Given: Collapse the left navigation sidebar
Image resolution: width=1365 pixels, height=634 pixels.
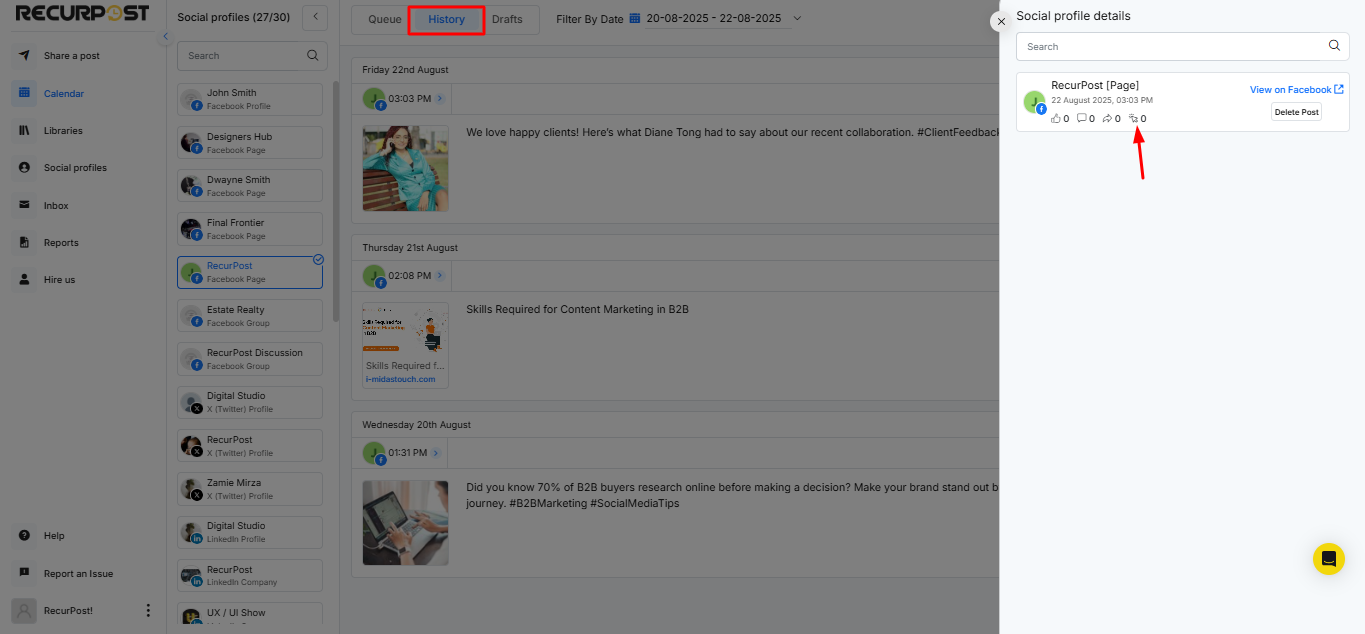Looking at the screenshot, I should 165,37.
